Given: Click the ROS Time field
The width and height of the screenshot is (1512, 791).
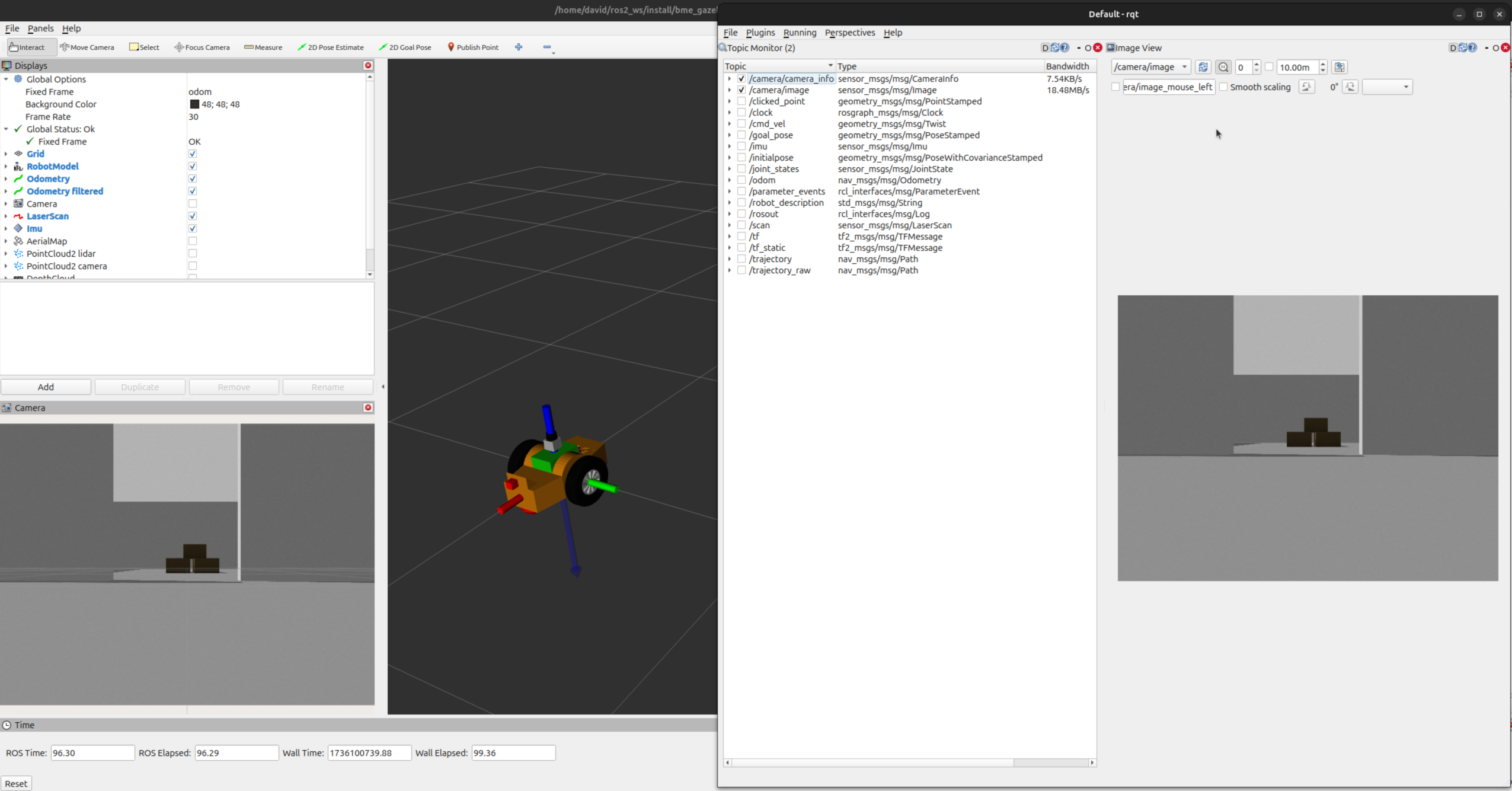Looking at the screenshot, I should tap(92, 753).
